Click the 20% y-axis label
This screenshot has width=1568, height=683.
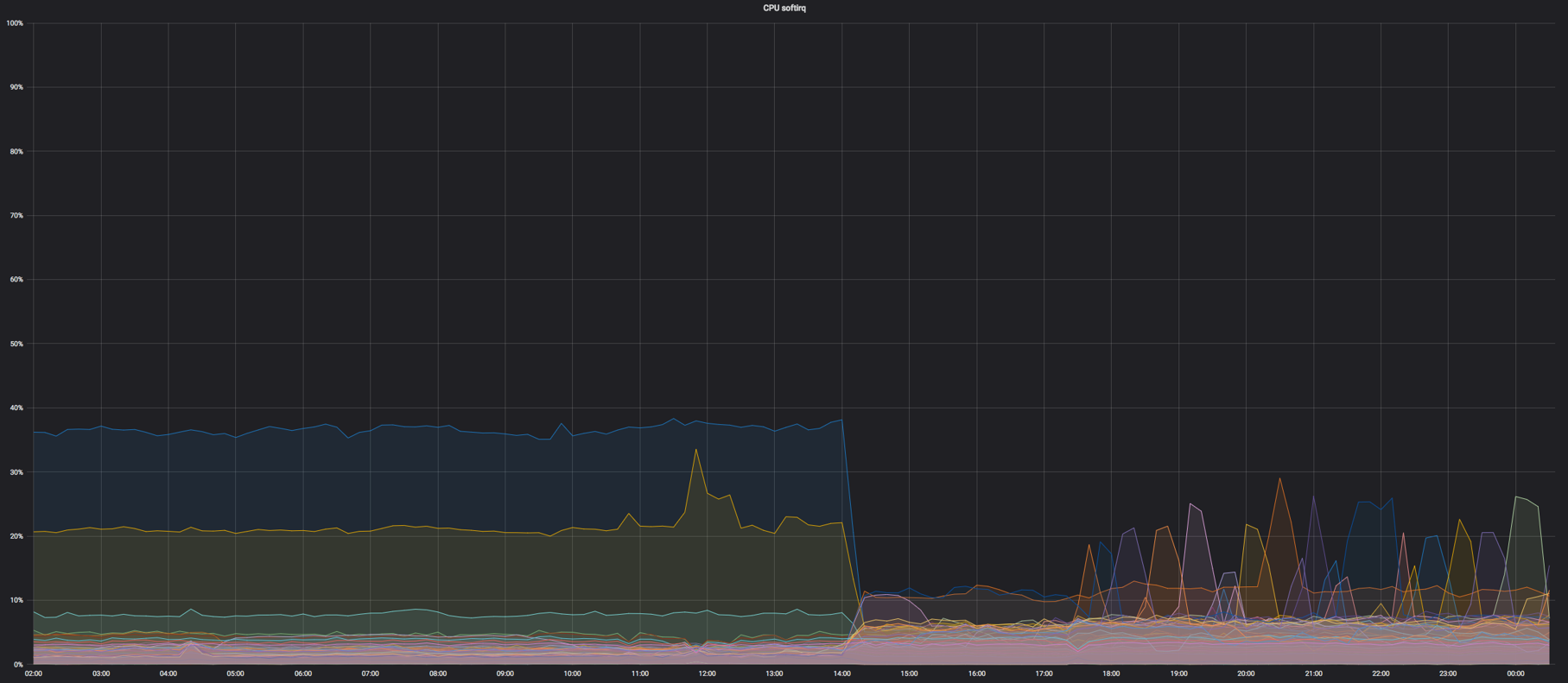(16, 536)
